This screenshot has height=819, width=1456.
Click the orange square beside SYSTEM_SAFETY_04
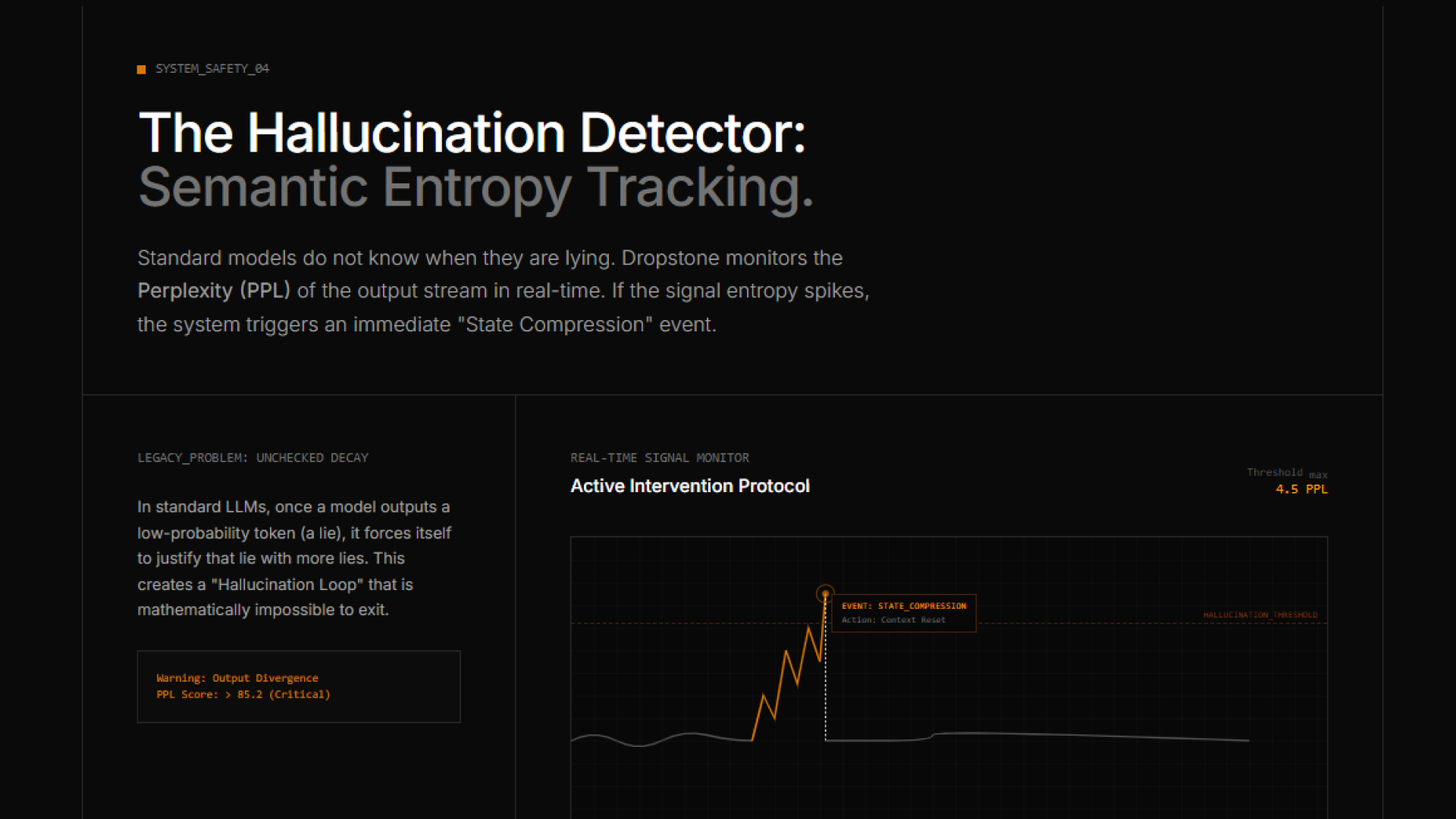pyautogui.click(x=141, y=70)
